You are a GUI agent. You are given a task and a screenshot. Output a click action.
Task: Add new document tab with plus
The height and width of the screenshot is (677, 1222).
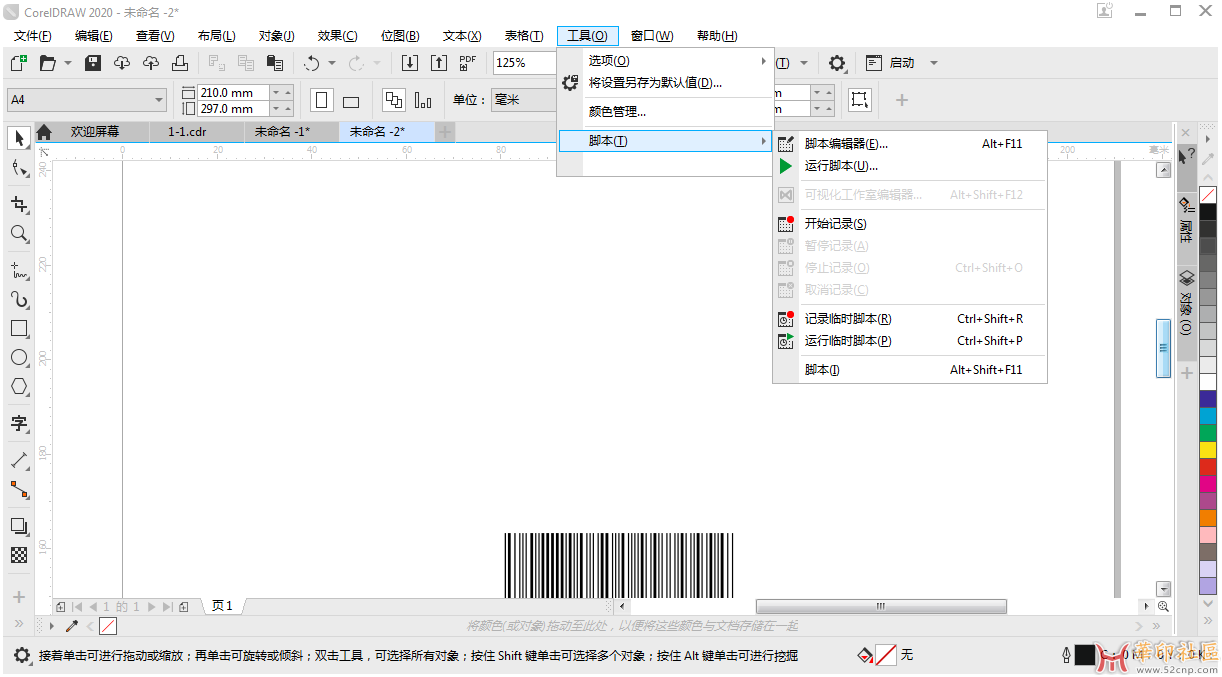tap(445, 131)
